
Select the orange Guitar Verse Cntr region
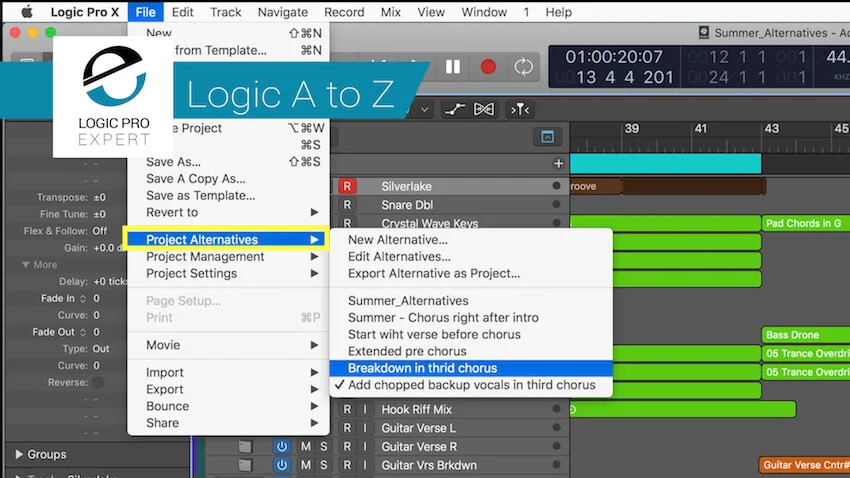coord(804,465)
